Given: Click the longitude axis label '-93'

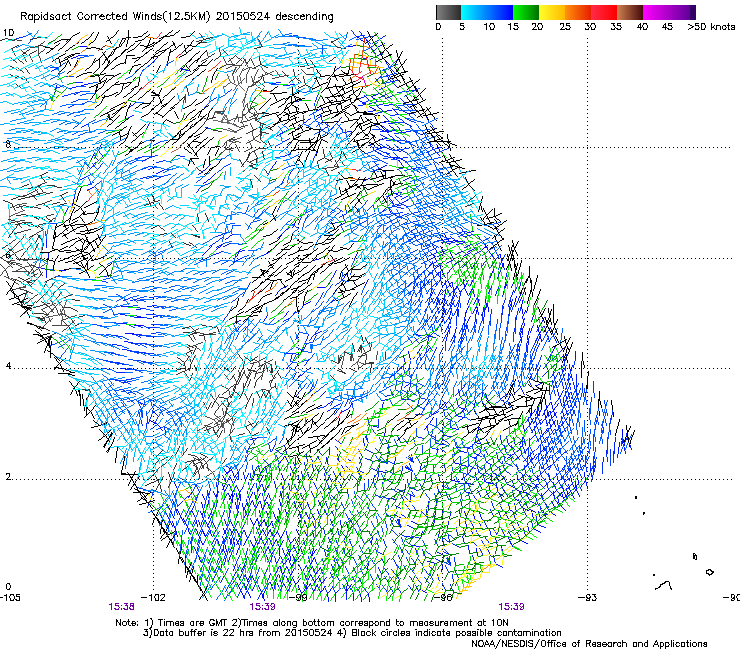Looking at the screenshot, I should (588, 598).
